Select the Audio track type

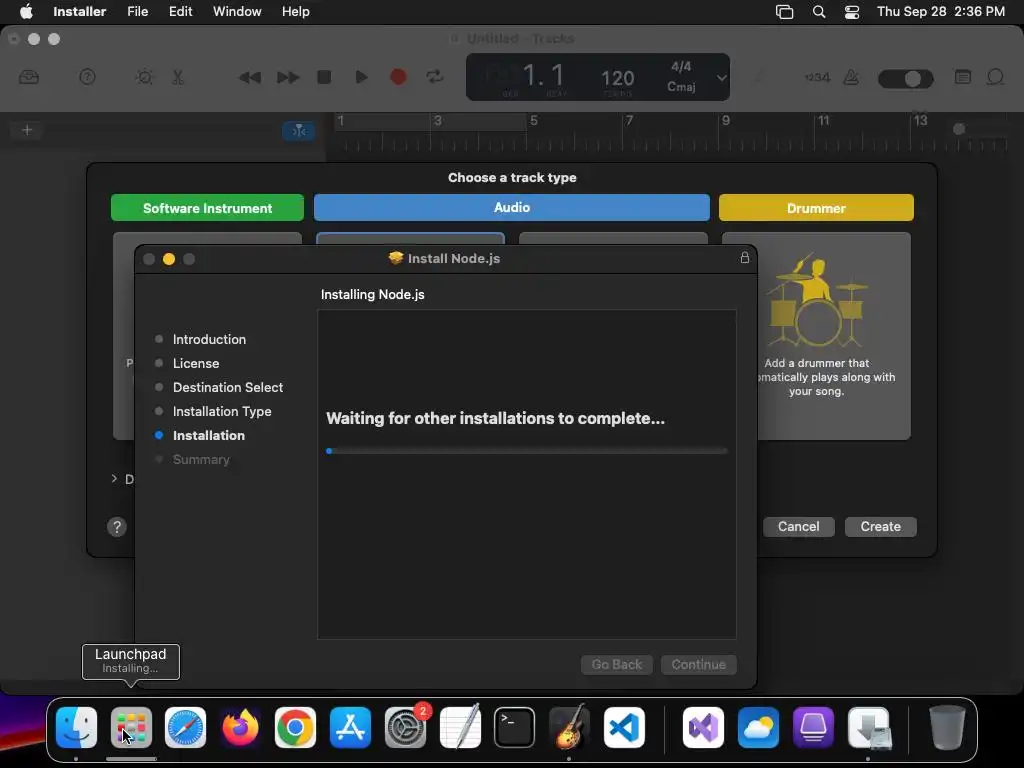pyautogui.click(x=511, y=207)
